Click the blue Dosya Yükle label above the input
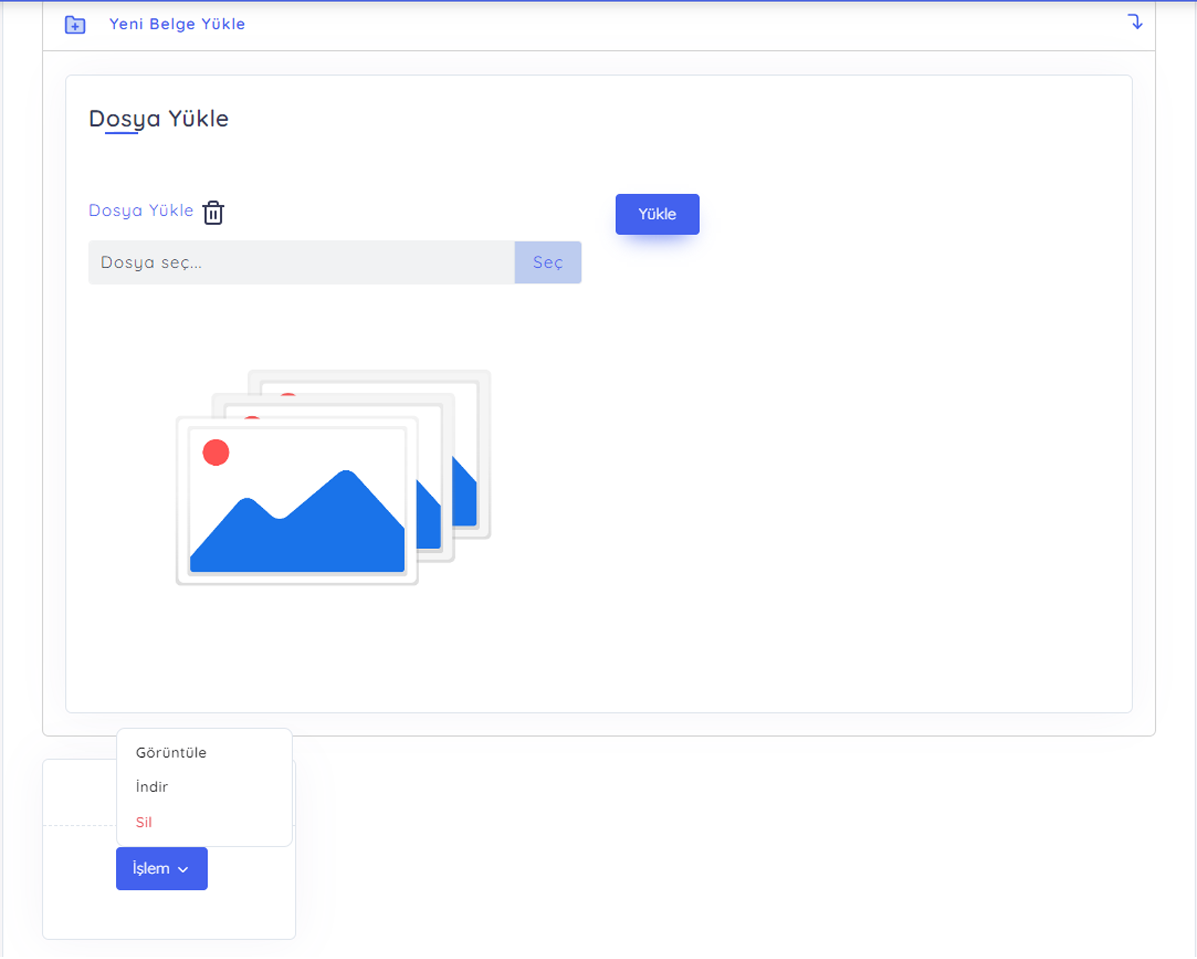Viewport: 1197px width, 959px height. click(x=141, y=211)
